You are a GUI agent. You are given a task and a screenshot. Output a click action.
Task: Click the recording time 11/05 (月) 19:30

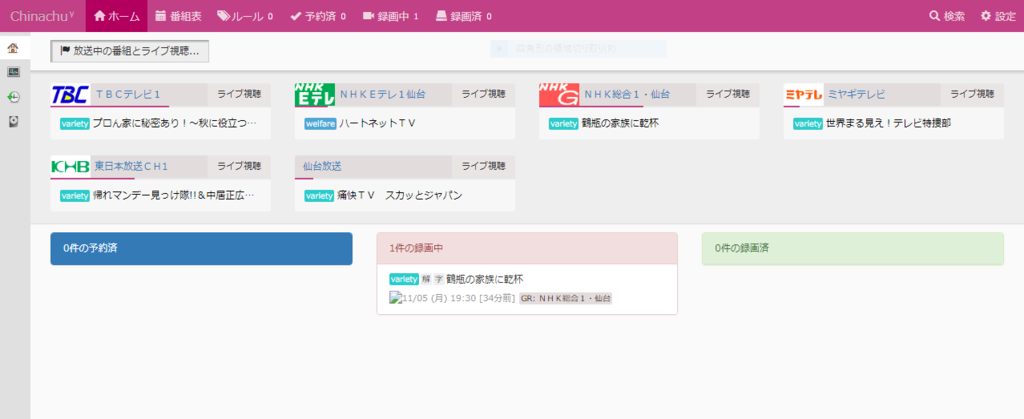[440, 298]
